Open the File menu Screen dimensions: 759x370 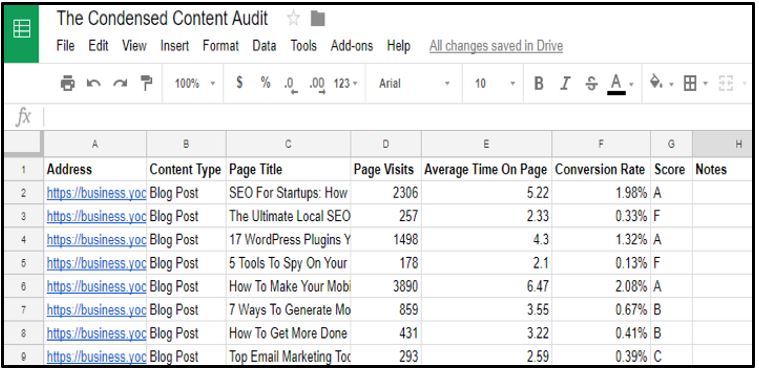65,46
